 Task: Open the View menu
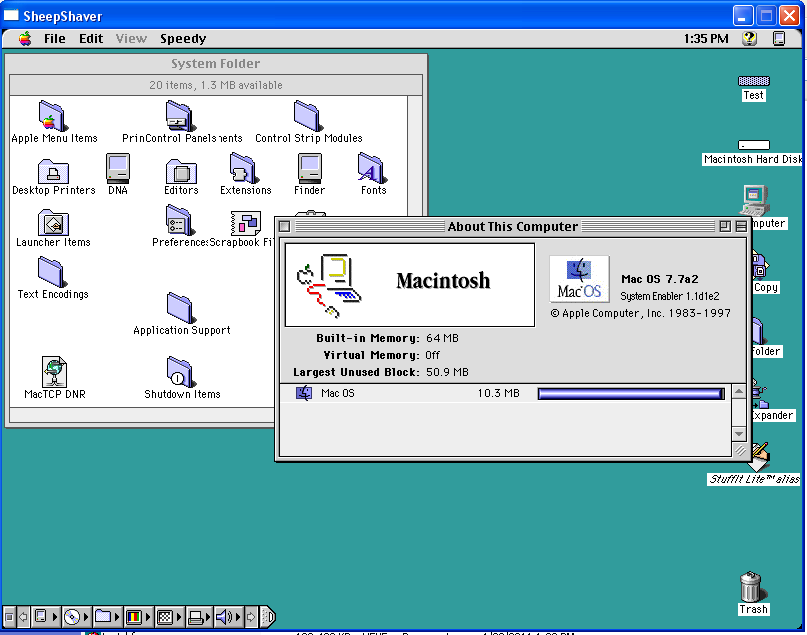pyautogui.click(x=131, y=38)
